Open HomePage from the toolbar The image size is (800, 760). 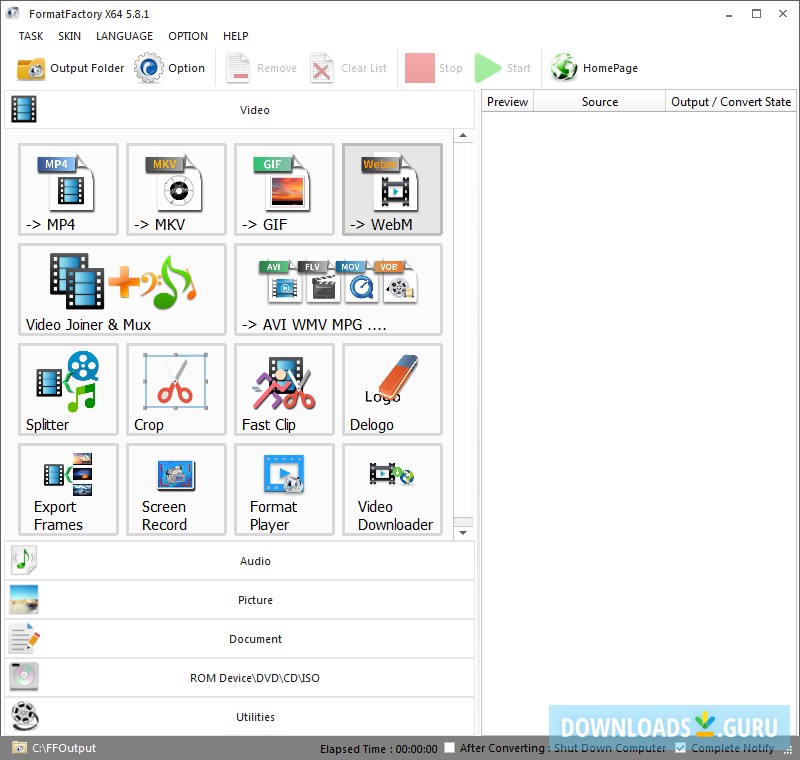point(594,68)
